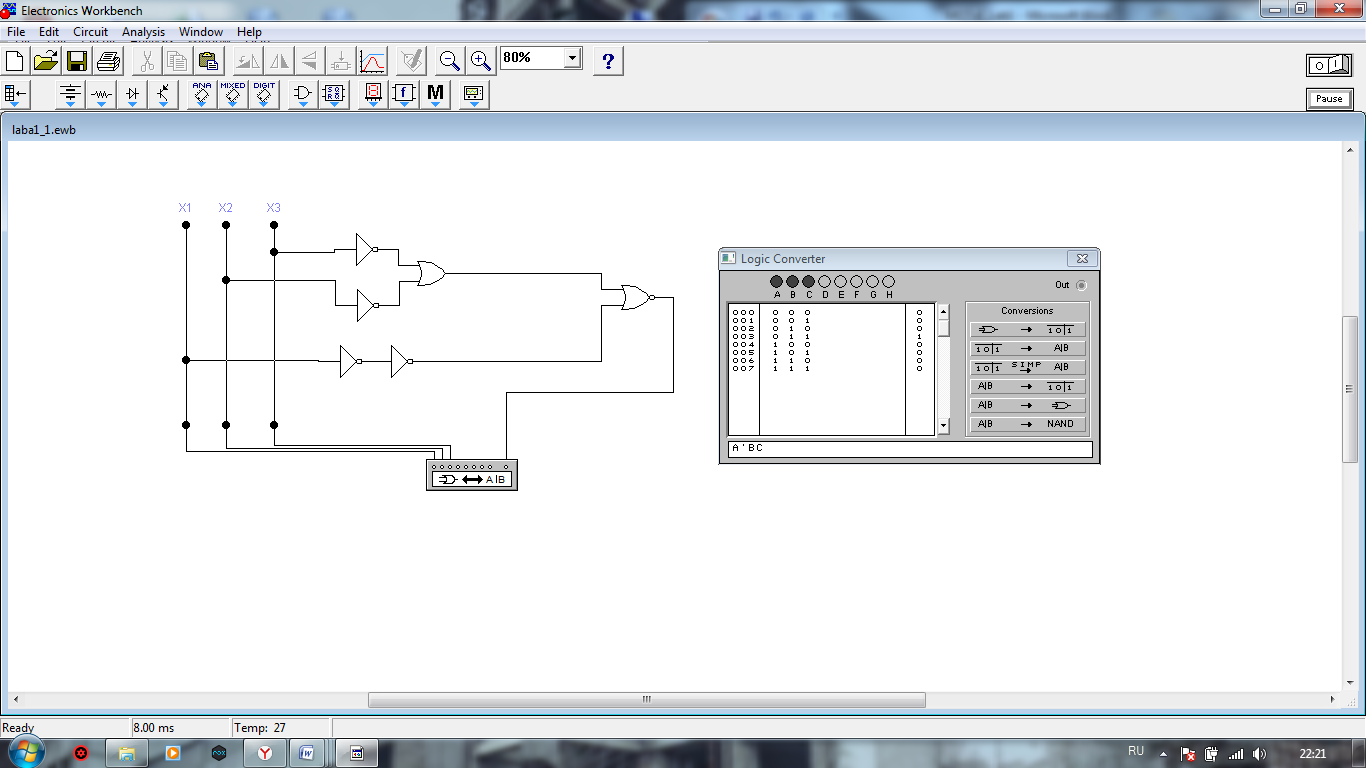Print the circuit
The width and height of the screenshot is (1366, 768).
pyautogui.click(x=108, y=61)
